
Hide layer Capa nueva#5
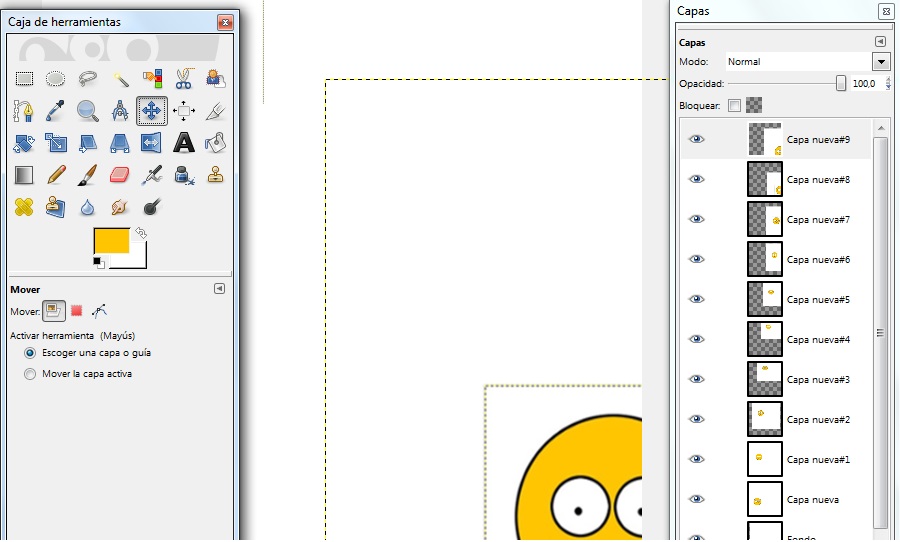pos(696,299)
